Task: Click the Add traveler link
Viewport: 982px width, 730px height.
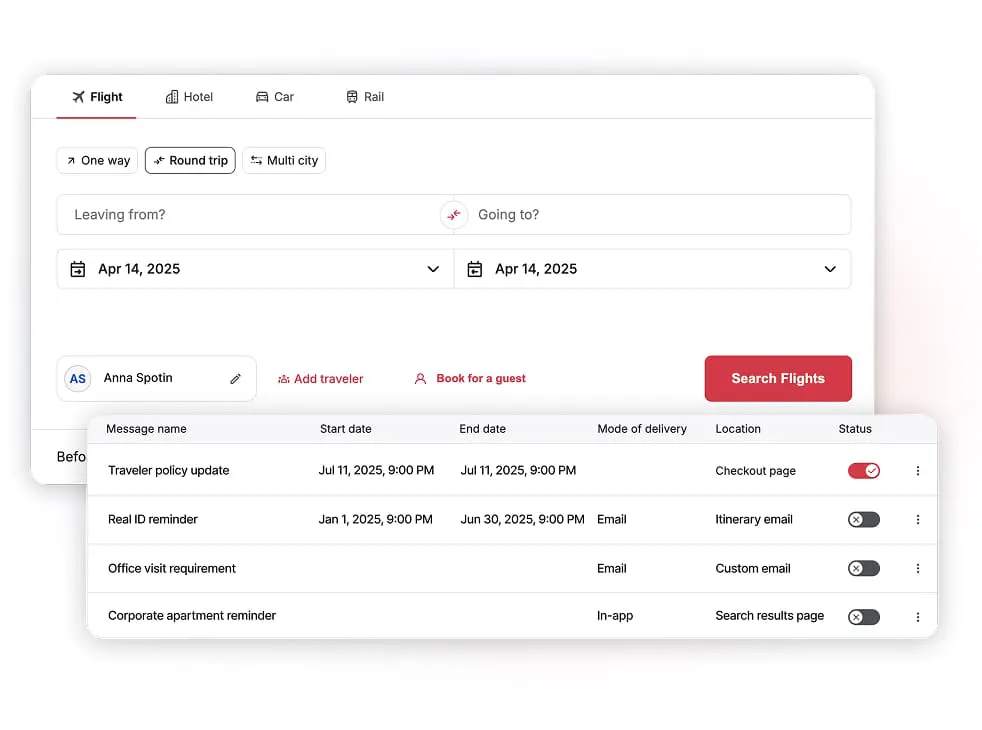Action: [320, 379]
